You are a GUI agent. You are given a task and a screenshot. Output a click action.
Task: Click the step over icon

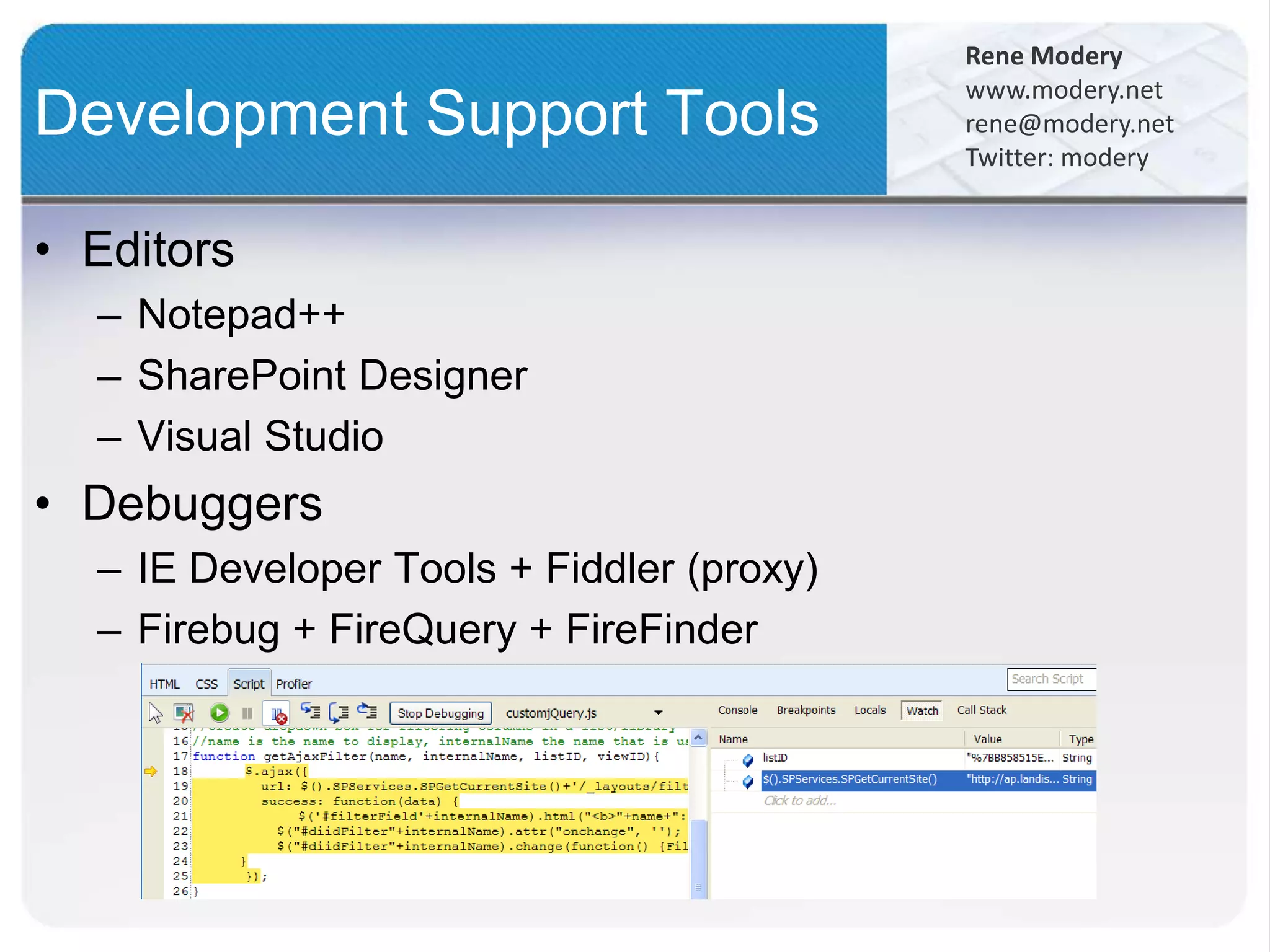pyautogui.click(x=339, y=713)
